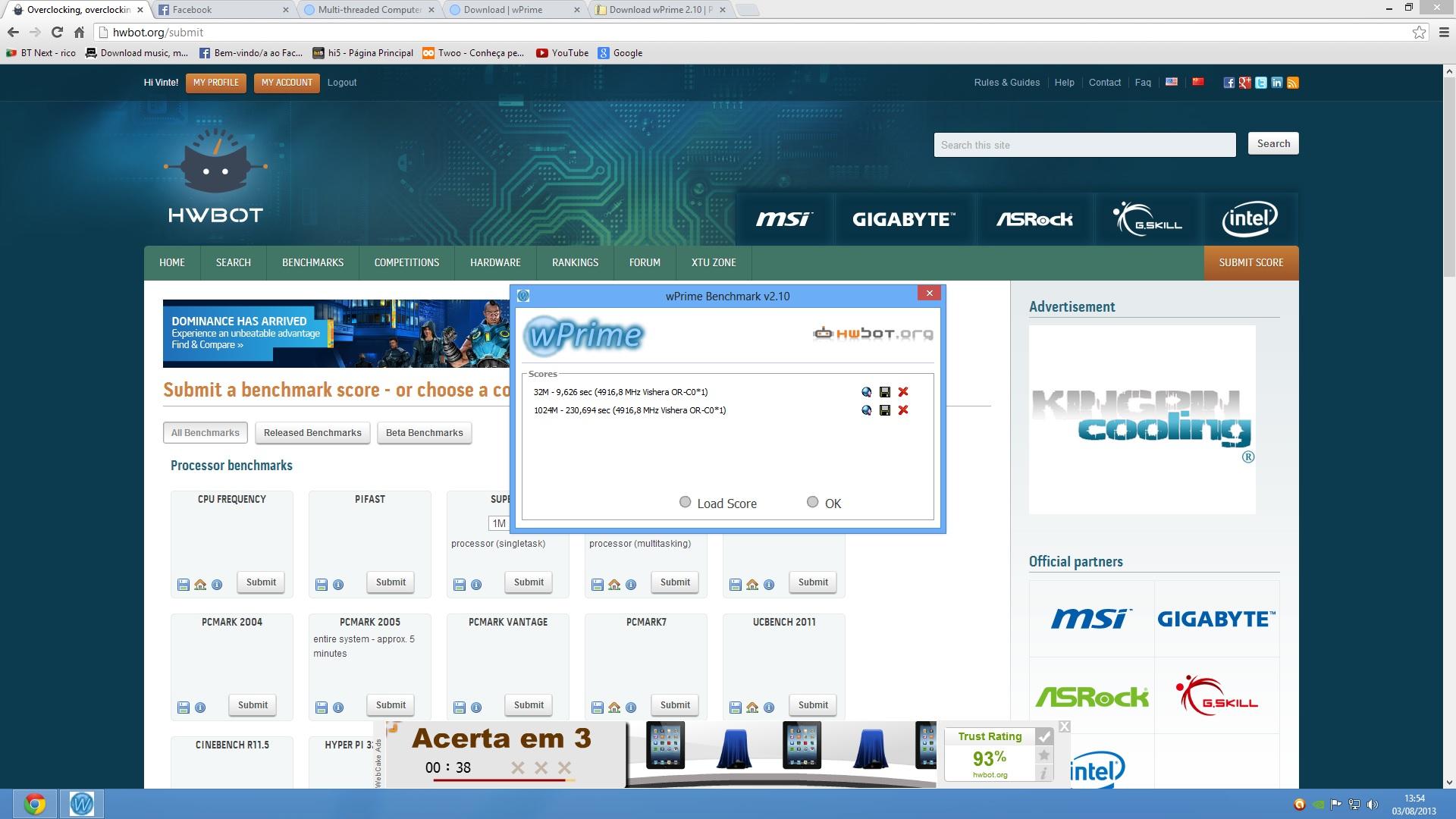Click My Profile button
The image size is (1456, 819).
[x=216, y=83]
